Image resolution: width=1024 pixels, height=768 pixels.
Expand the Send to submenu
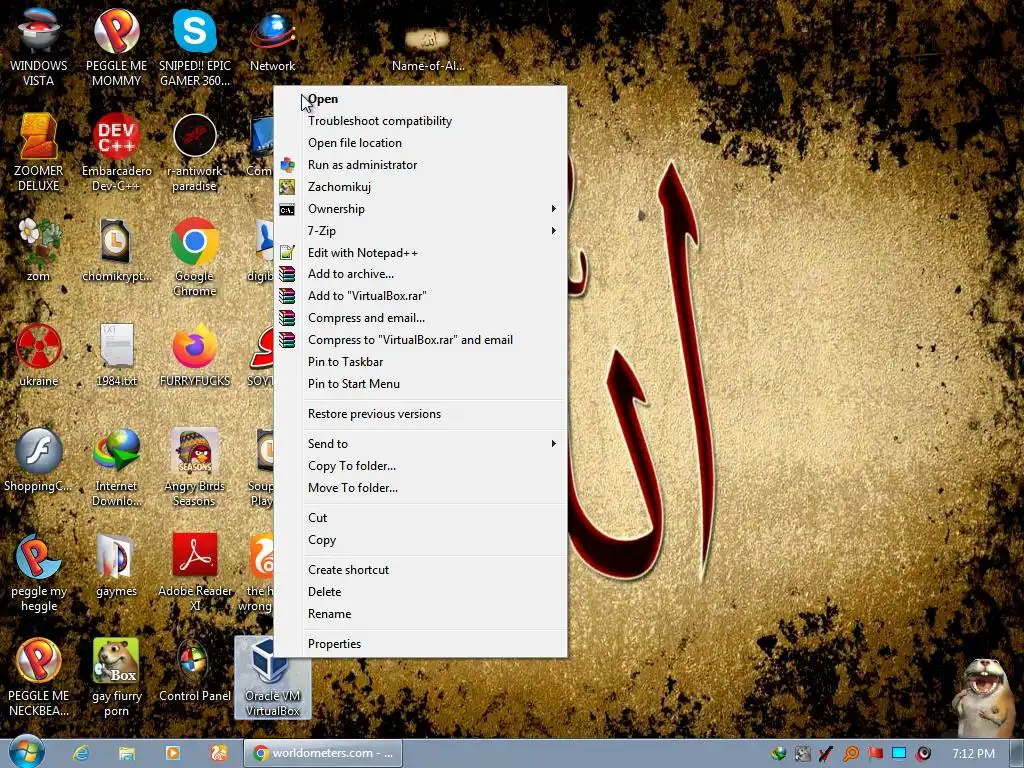(421, 443)
